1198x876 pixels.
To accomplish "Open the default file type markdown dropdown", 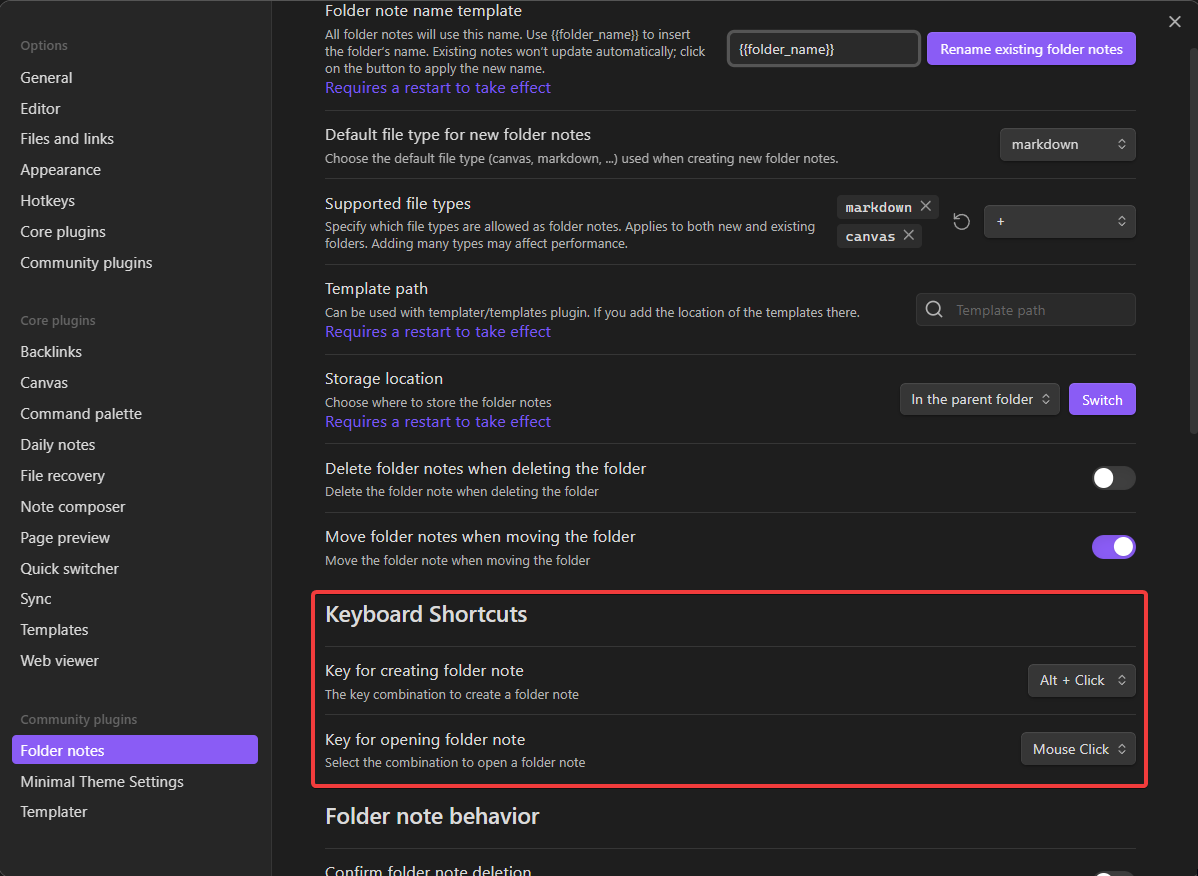I will (x=1067, y=144).
